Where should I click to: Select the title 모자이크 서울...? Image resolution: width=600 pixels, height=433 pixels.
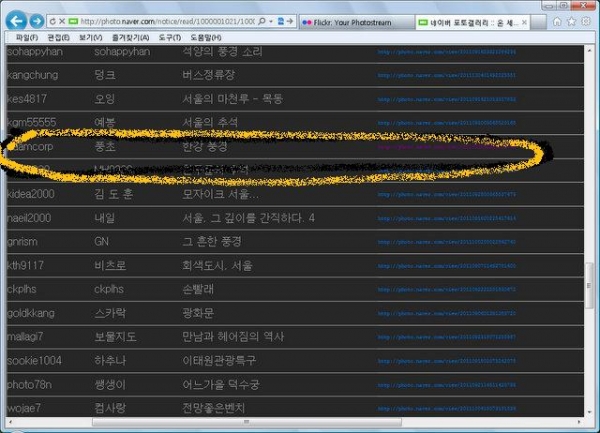220,194
